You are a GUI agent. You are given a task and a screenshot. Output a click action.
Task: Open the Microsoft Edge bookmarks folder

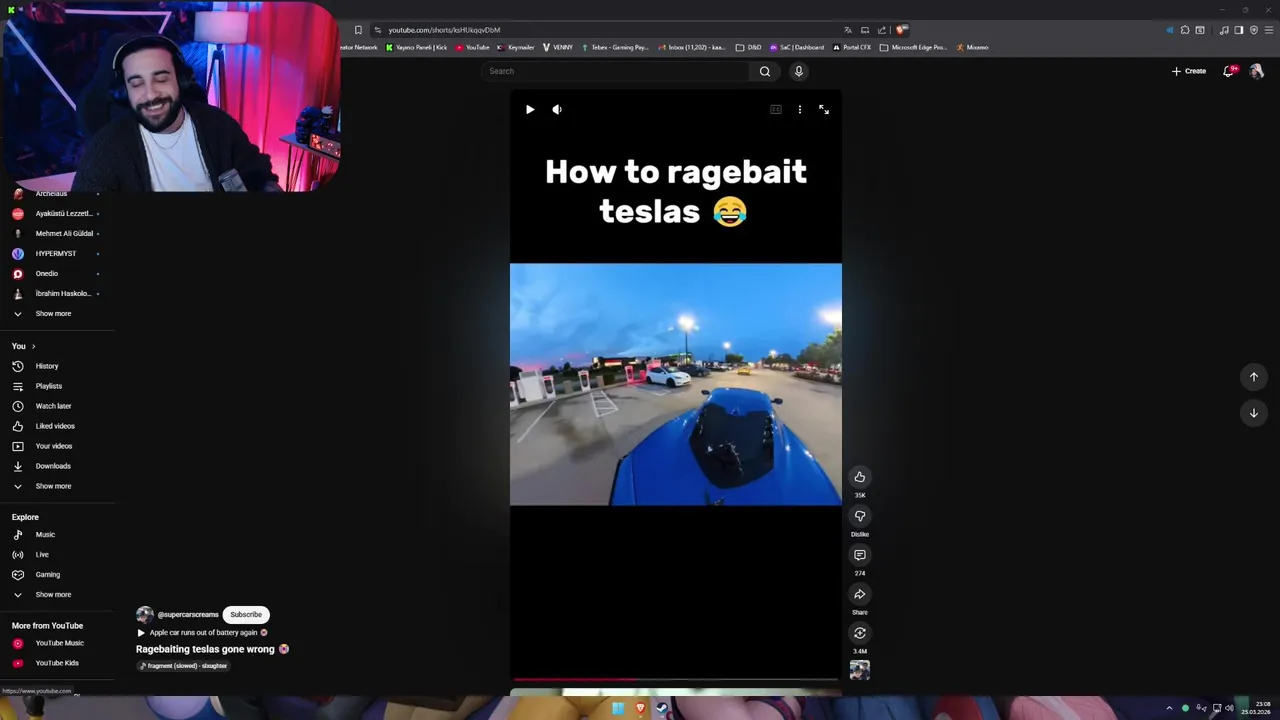tap(913, 47)
